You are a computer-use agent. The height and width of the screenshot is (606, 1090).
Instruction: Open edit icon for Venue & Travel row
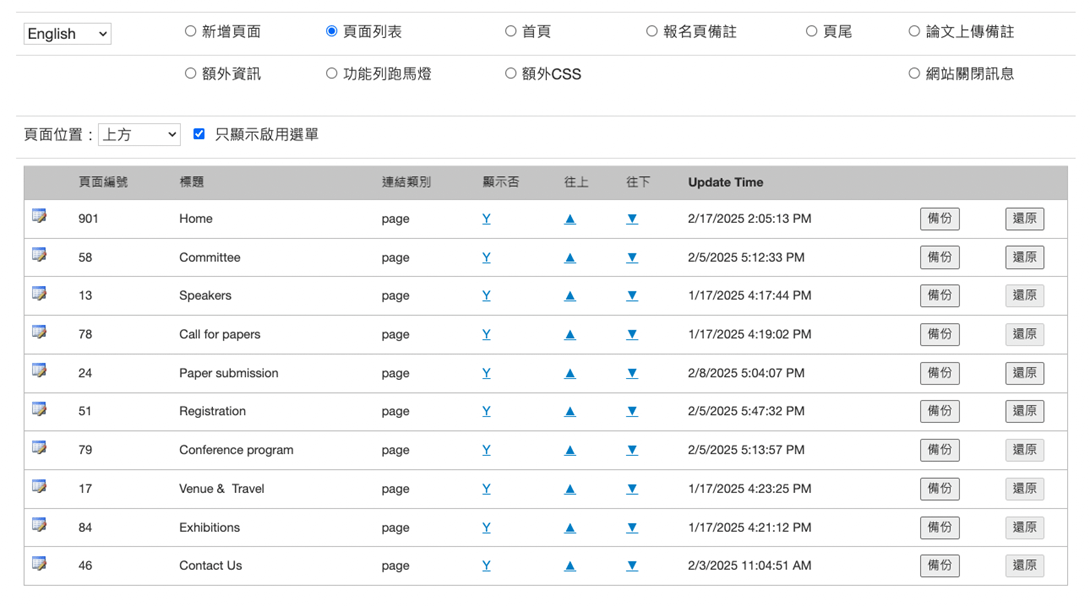click(x=40, y=486)
